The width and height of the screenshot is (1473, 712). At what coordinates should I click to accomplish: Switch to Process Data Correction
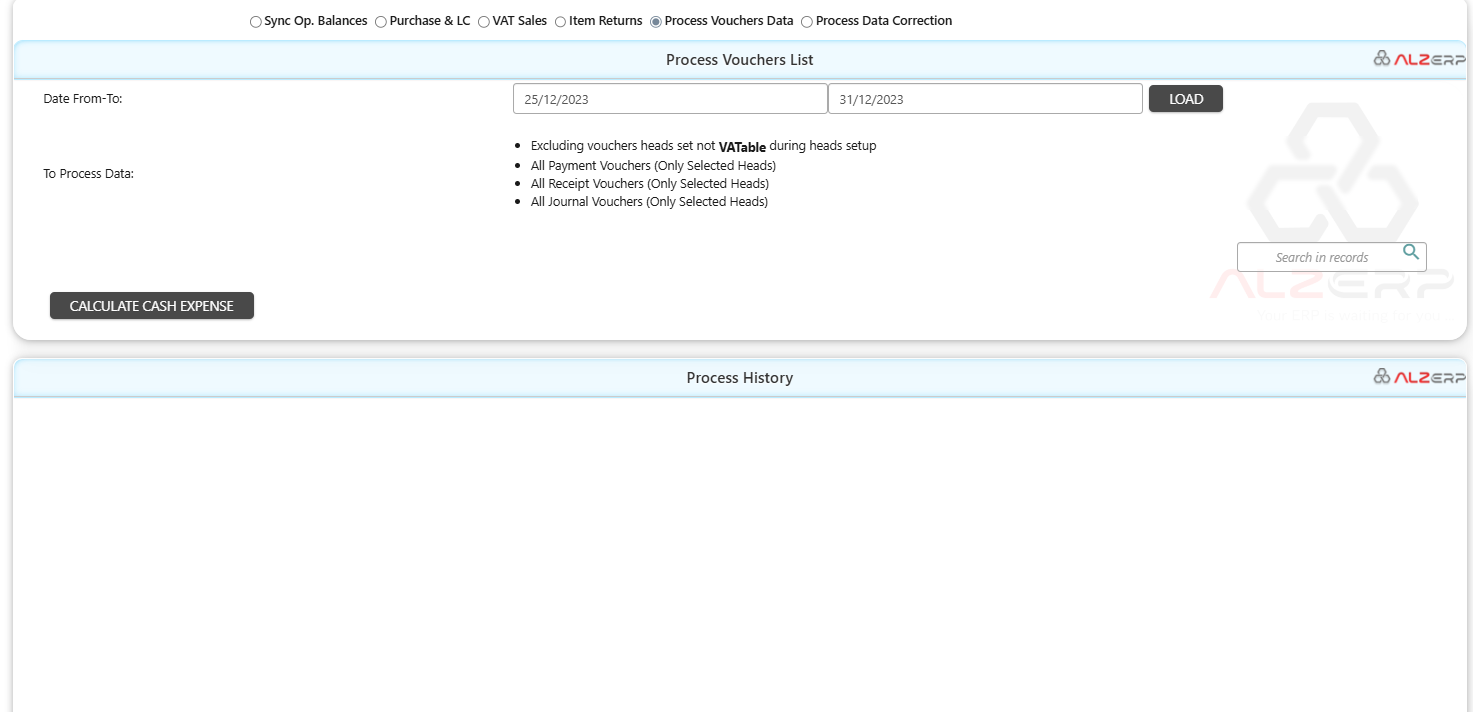click(806, 21)
